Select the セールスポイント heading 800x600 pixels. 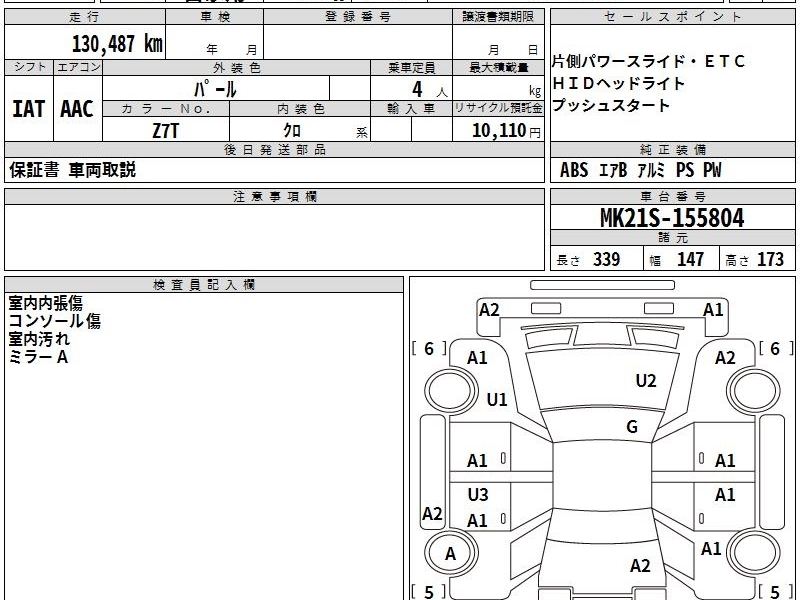click(672, 17)
